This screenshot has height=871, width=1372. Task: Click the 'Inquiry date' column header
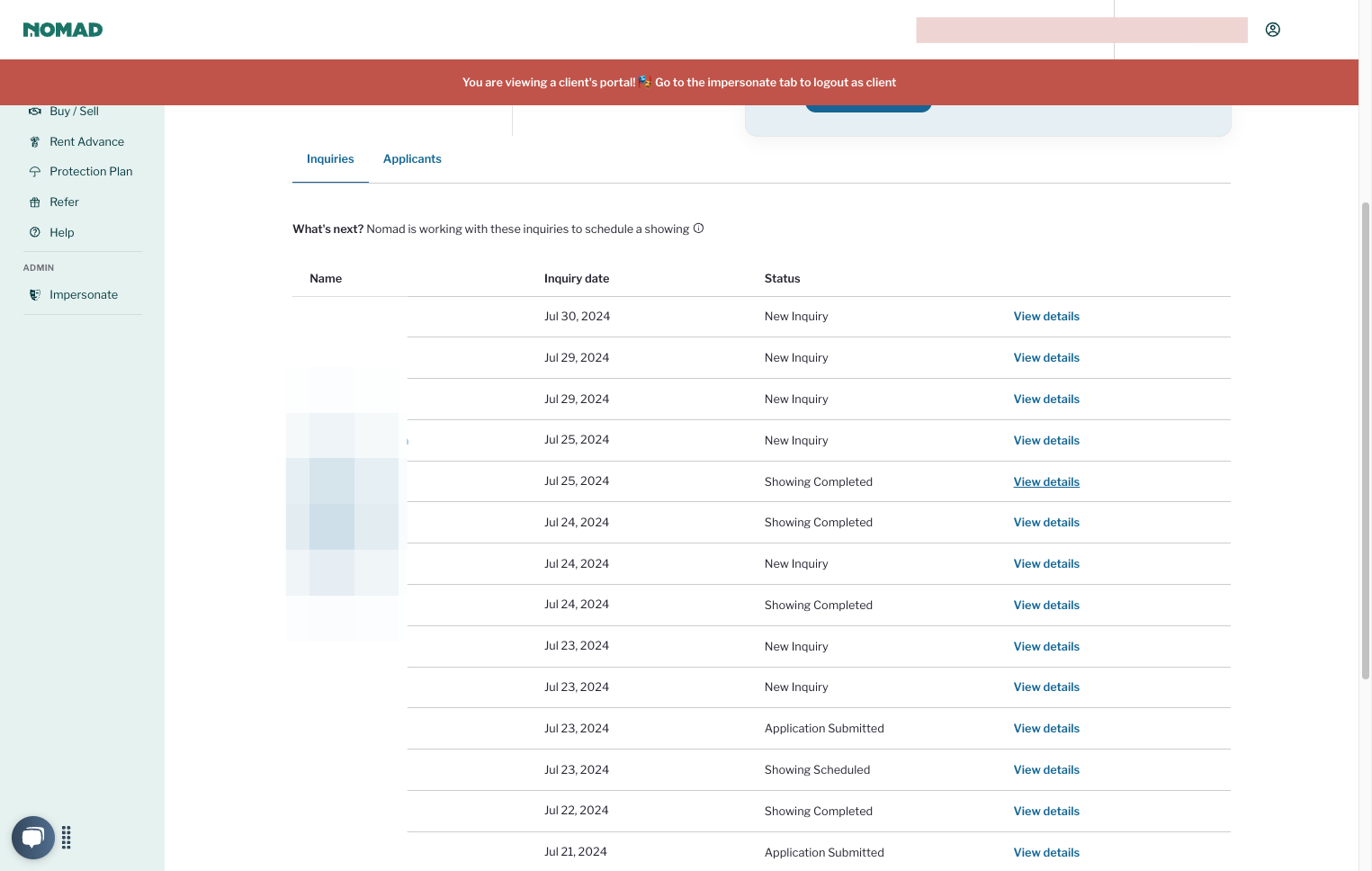coord(577,279)
